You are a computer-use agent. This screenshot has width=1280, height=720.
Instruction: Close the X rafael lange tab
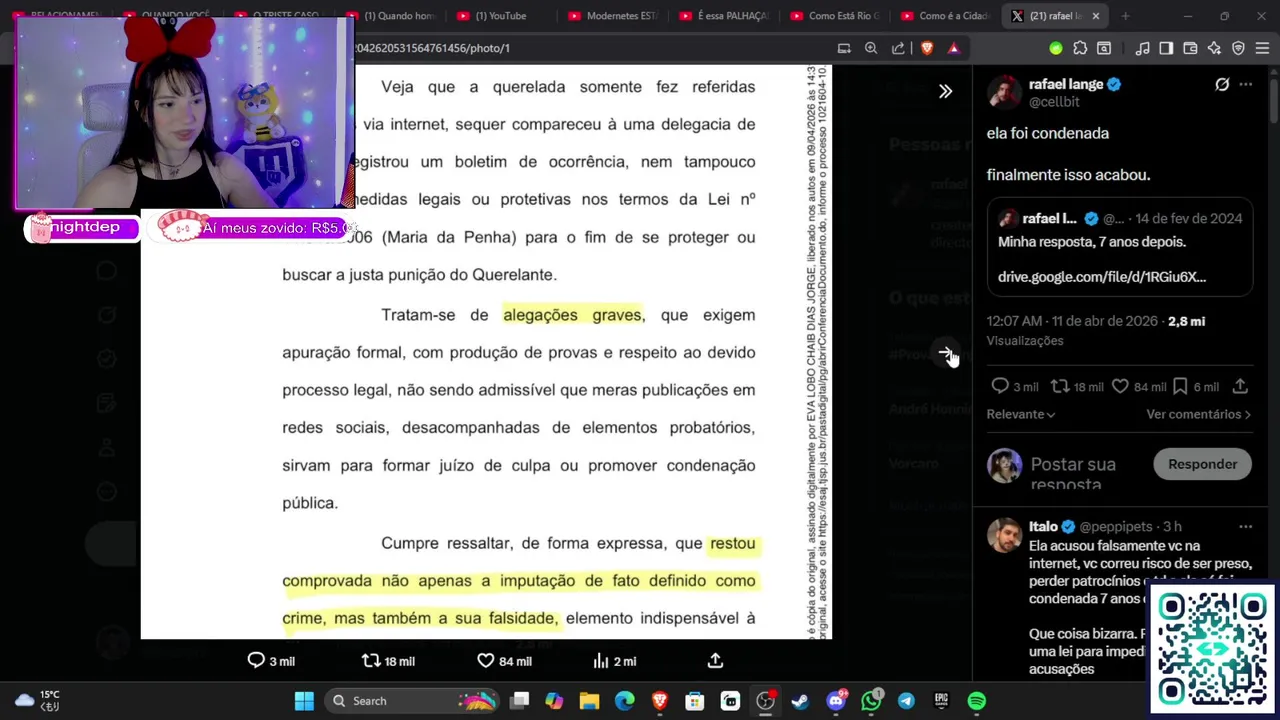[1095, 16]
